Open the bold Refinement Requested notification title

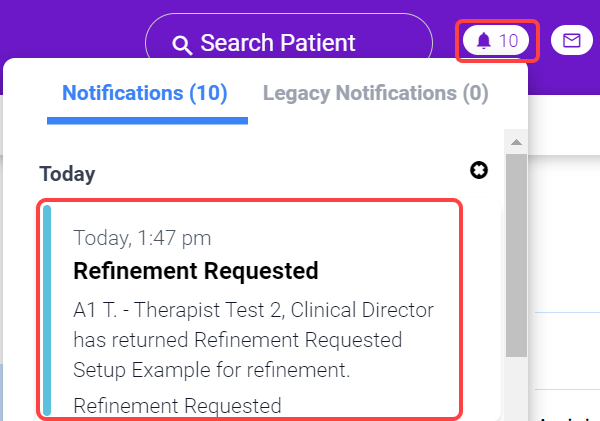coord(196,271)
